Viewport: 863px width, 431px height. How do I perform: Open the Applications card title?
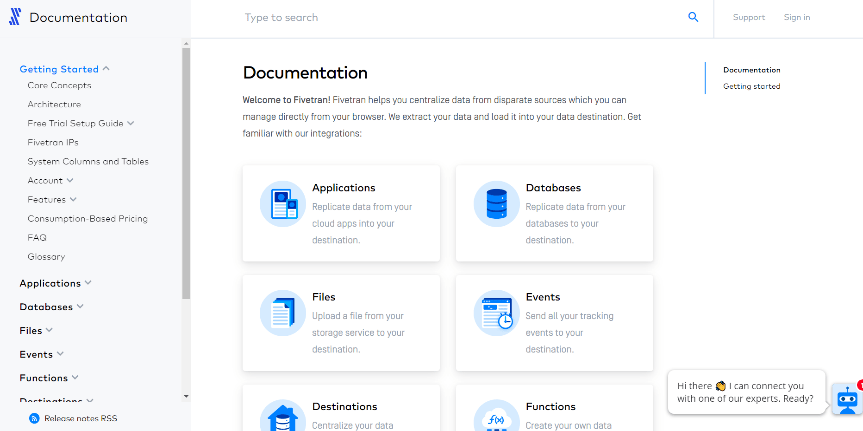point(343,188)
